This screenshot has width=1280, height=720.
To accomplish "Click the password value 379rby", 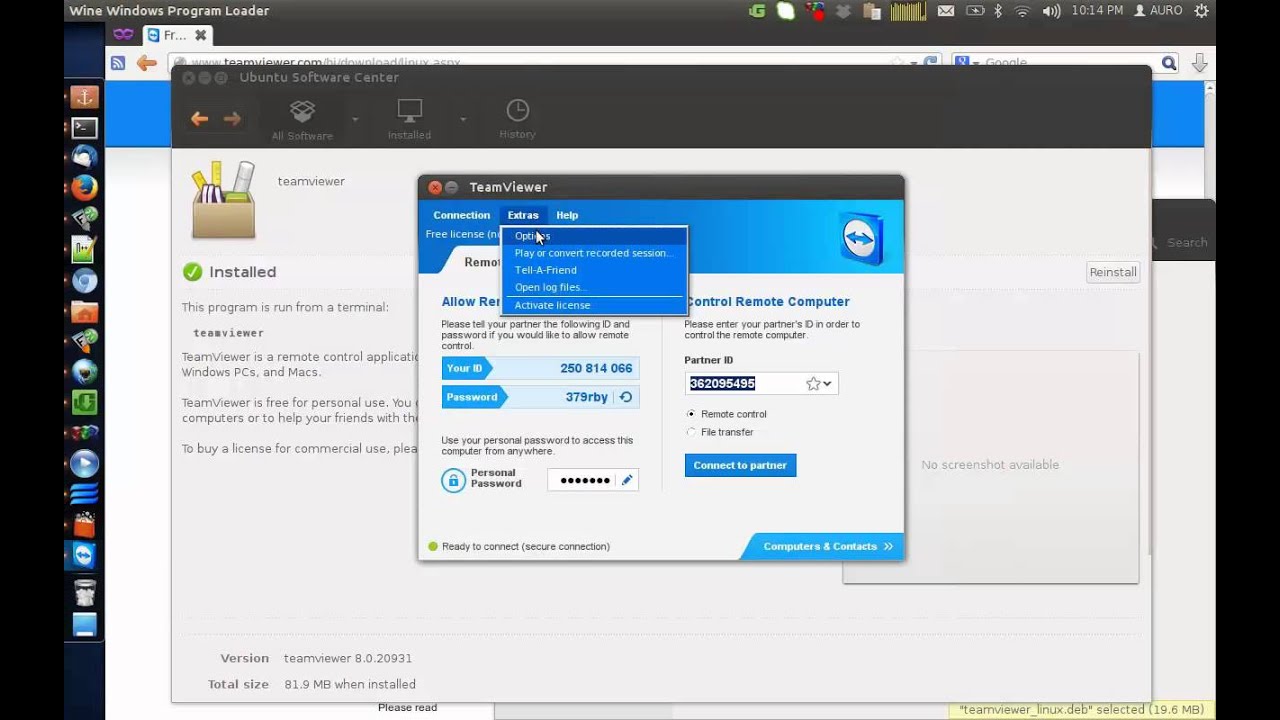I will [587, 397].
